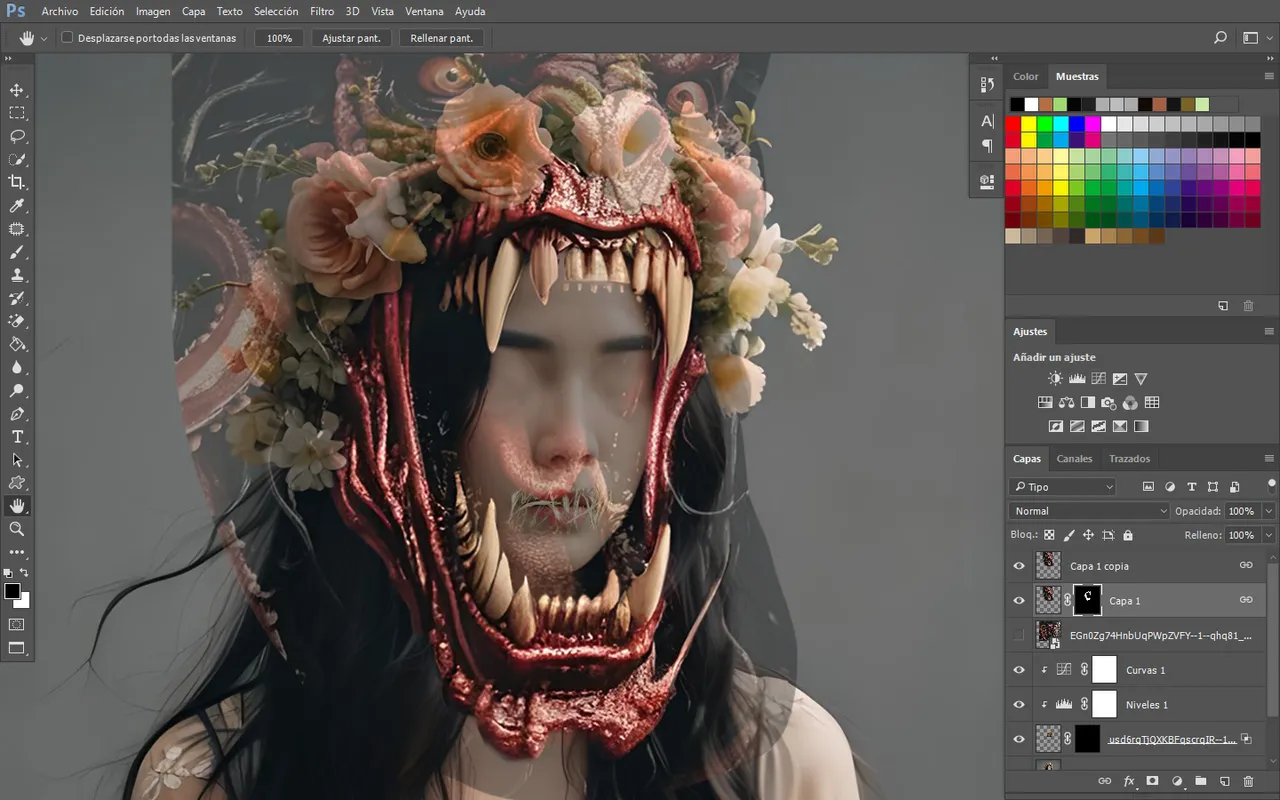Select the Paint Bucket tool

(17, 344)
